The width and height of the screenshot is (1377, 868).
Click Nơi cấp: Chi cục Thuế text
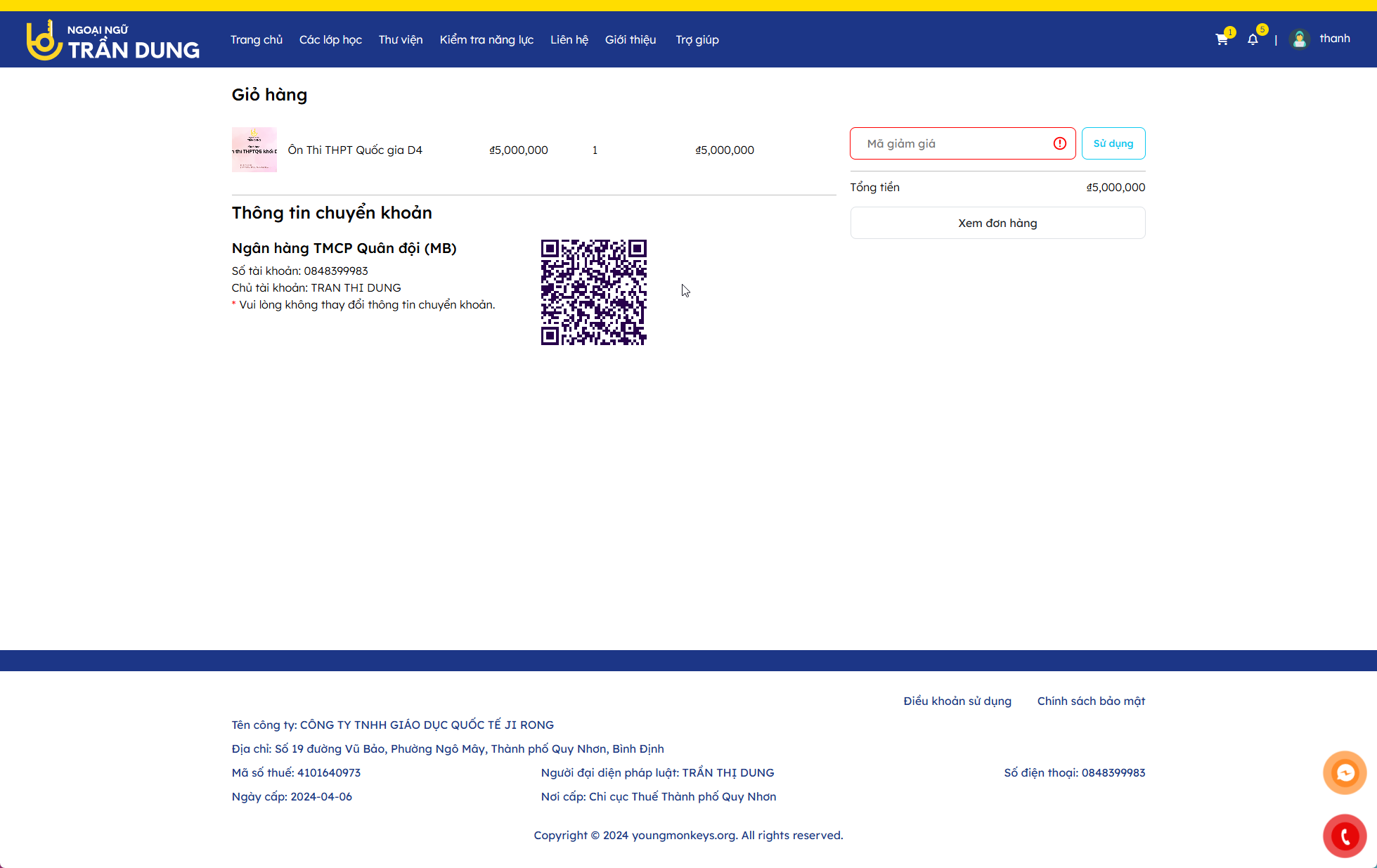click(x=659, y=796)
